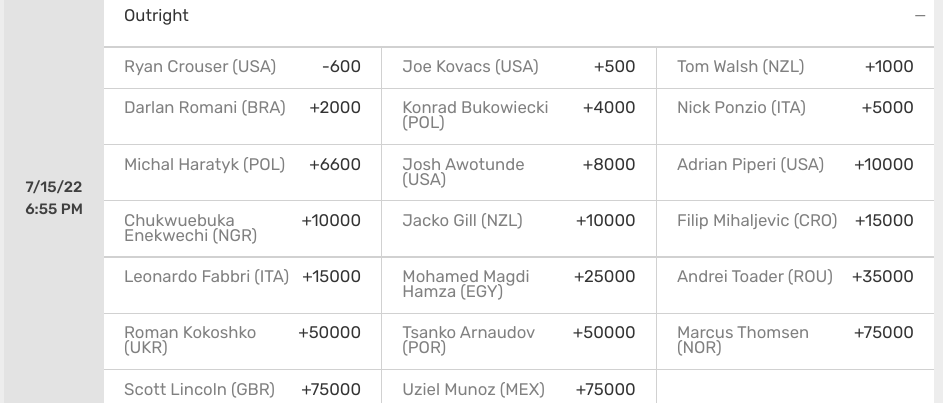This screenshot has width=943, height=403.
Task: Choose Nick Ponzio (ITA) +5000
Action: click(795, 117)
